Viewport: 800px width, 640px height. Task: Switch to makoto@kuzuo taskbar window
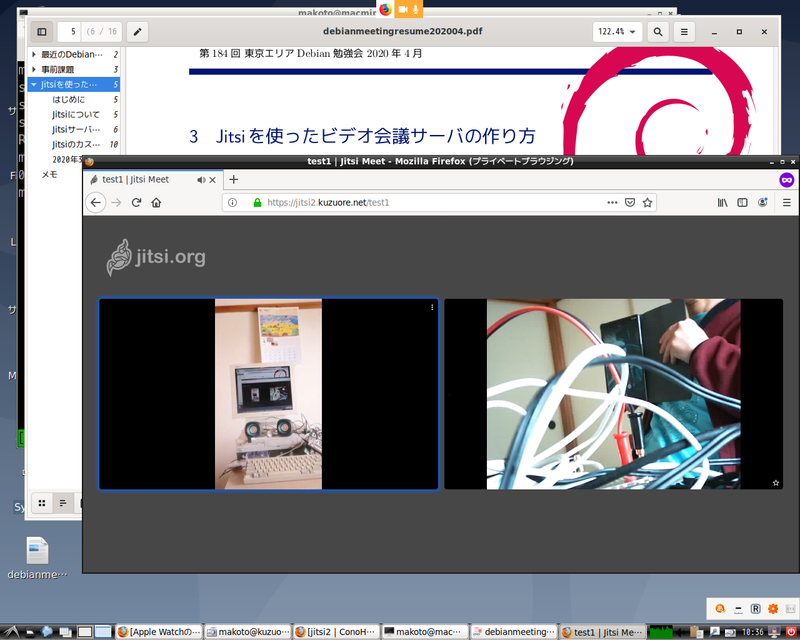click(248, 632)
